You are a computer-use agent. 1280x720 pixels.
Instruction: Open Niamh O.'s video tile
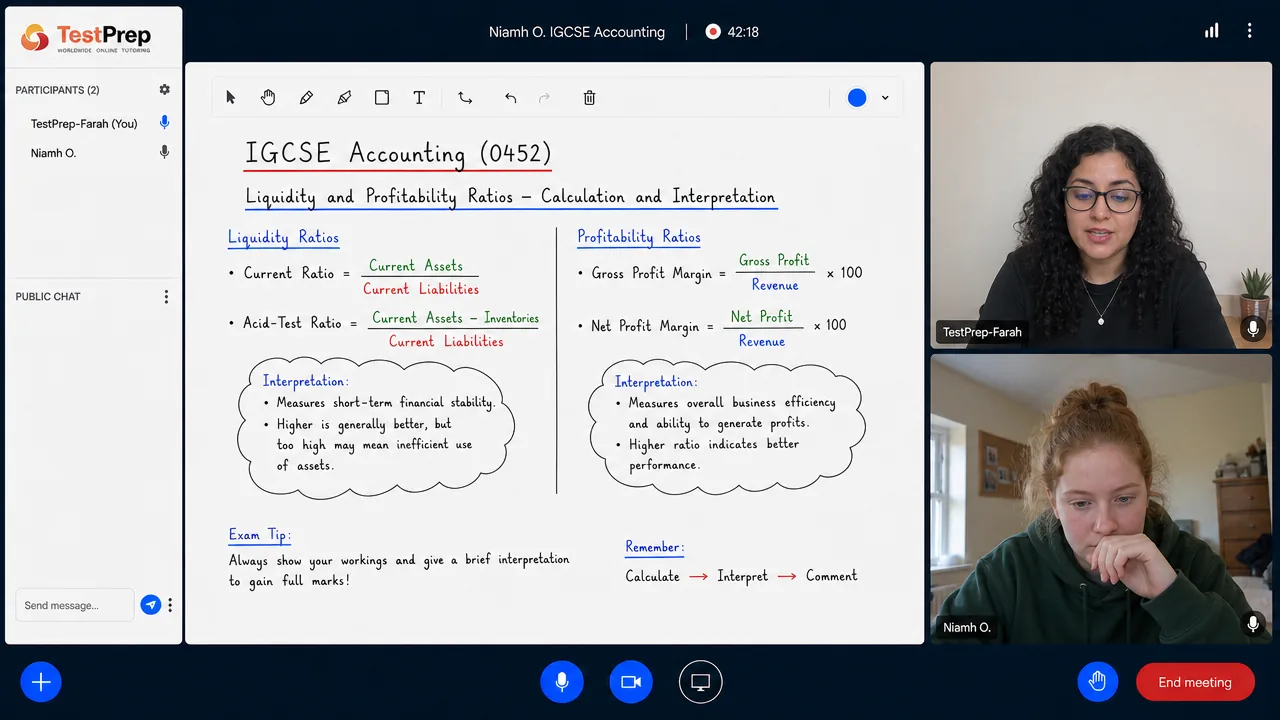[x=1101, y=499]
